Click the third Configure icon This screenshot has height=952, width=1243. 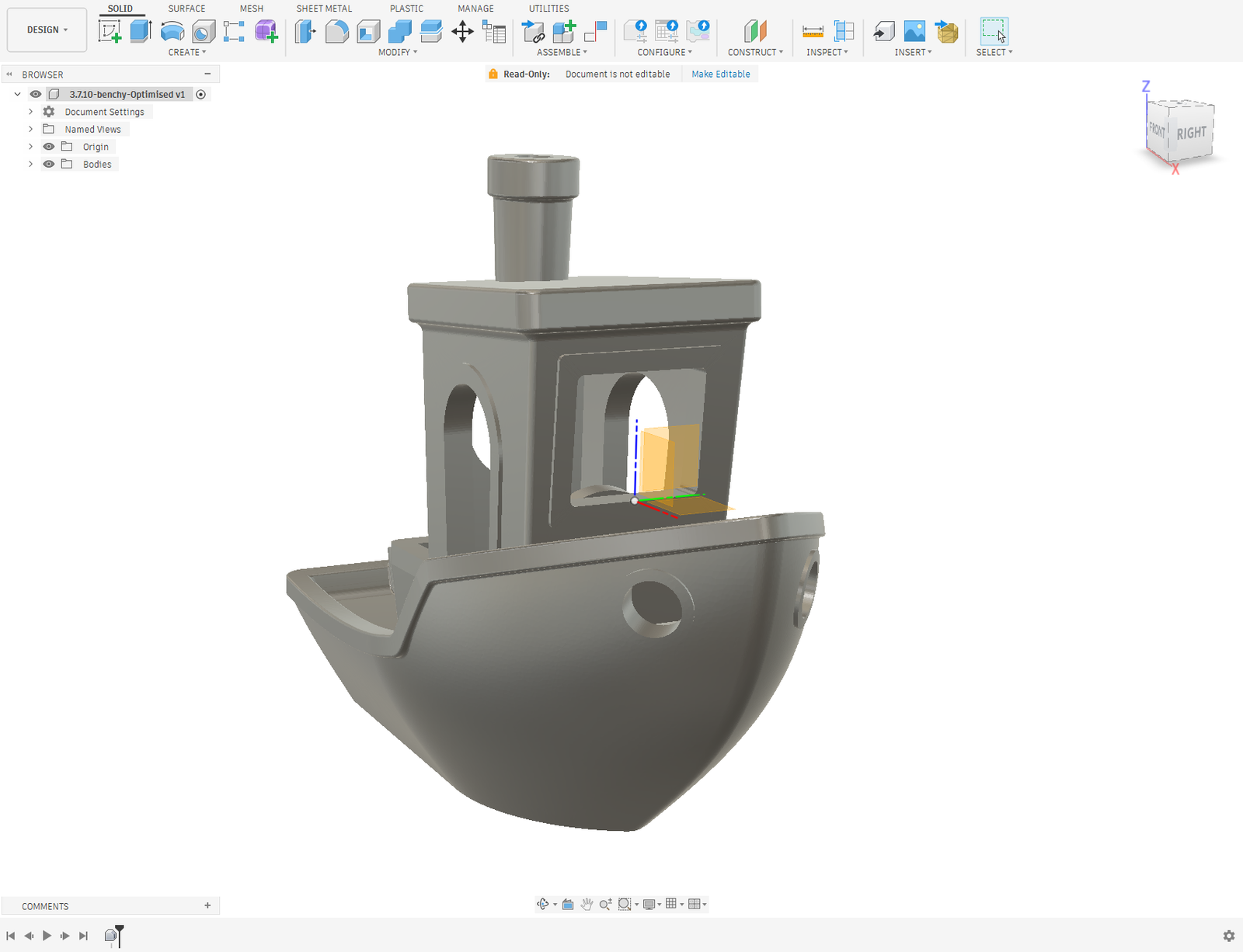[698, 31]
